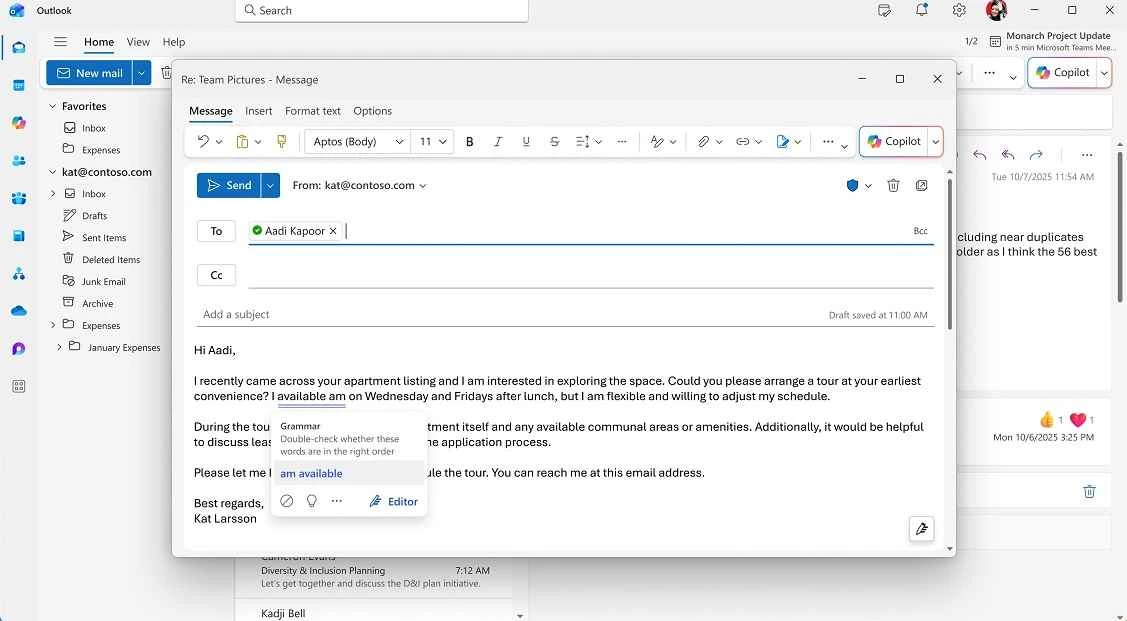Click the message encryption shield icon
This screenshot has height=621, width=1127.
coord(852,185)
